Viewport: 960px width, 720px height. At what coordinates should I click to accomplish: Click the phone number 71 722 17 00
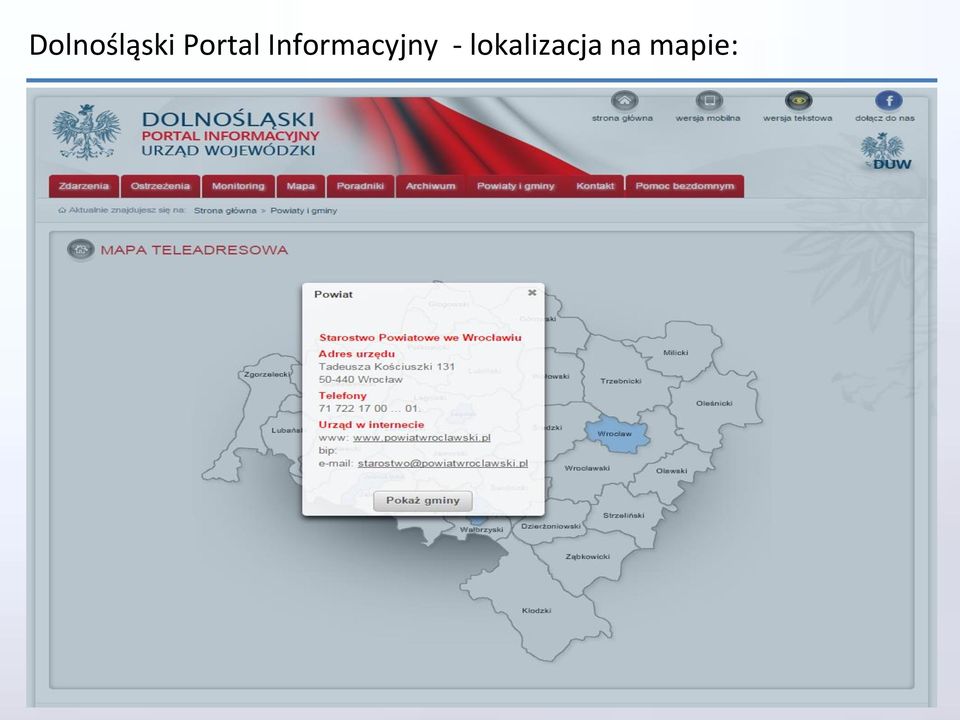pos(353,408)
